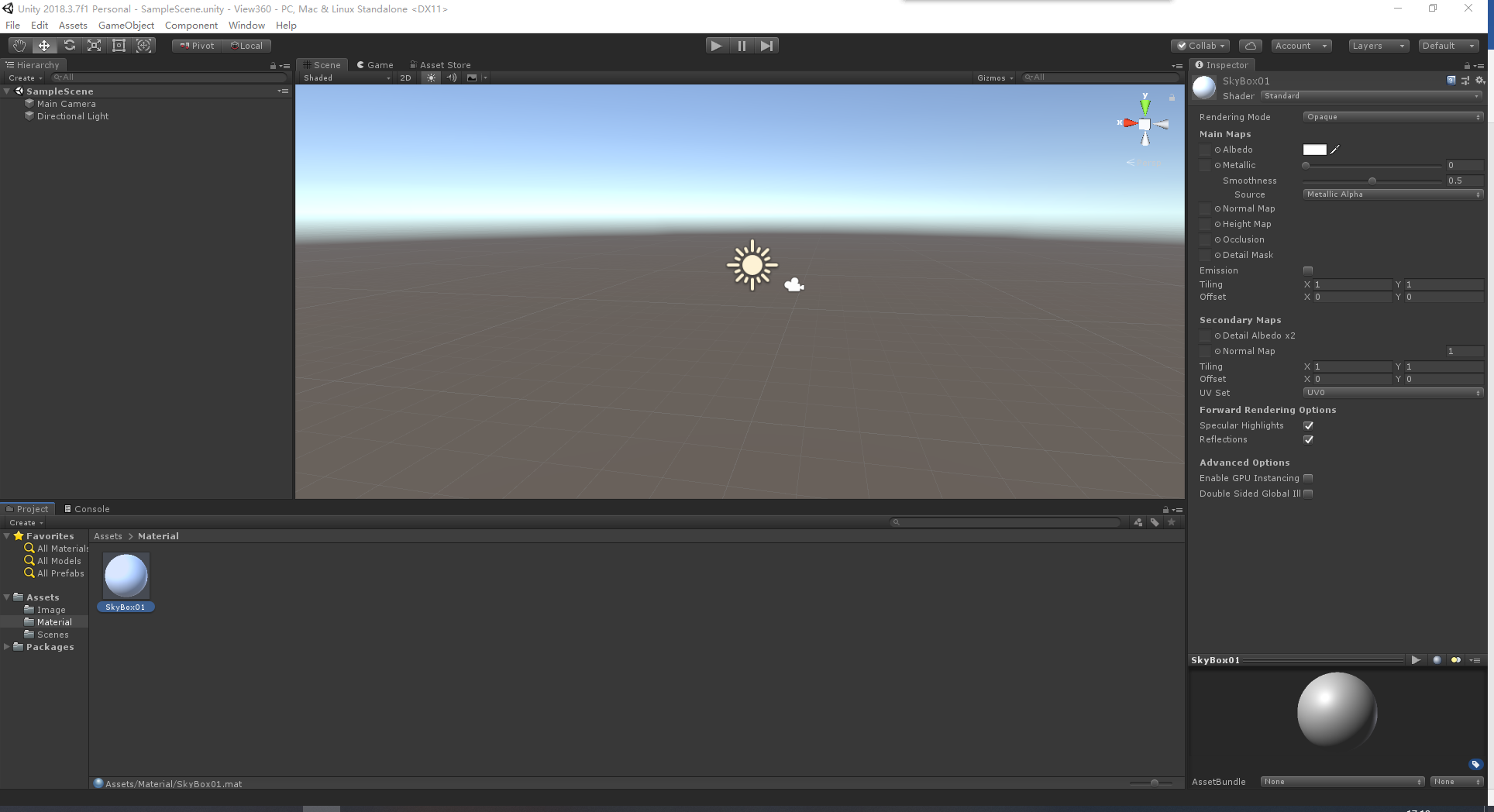This screenshot has height=812, width=1494.
Task: Open the GameObject menu
Action: pos(126,25)
